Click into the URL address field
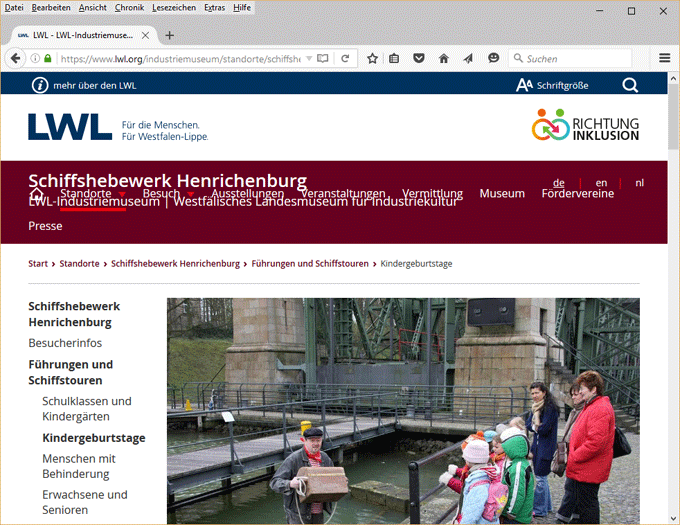The height and width of the screenshot is (525, 680). tap(180, 59)
